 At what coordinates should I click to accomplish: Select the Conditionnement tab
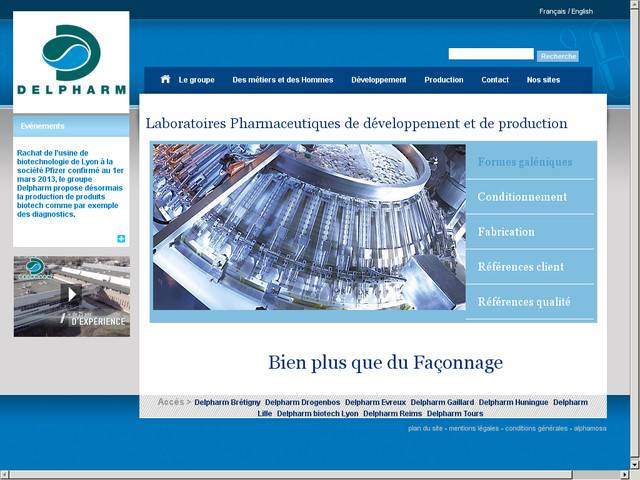(x=530, y=197)
